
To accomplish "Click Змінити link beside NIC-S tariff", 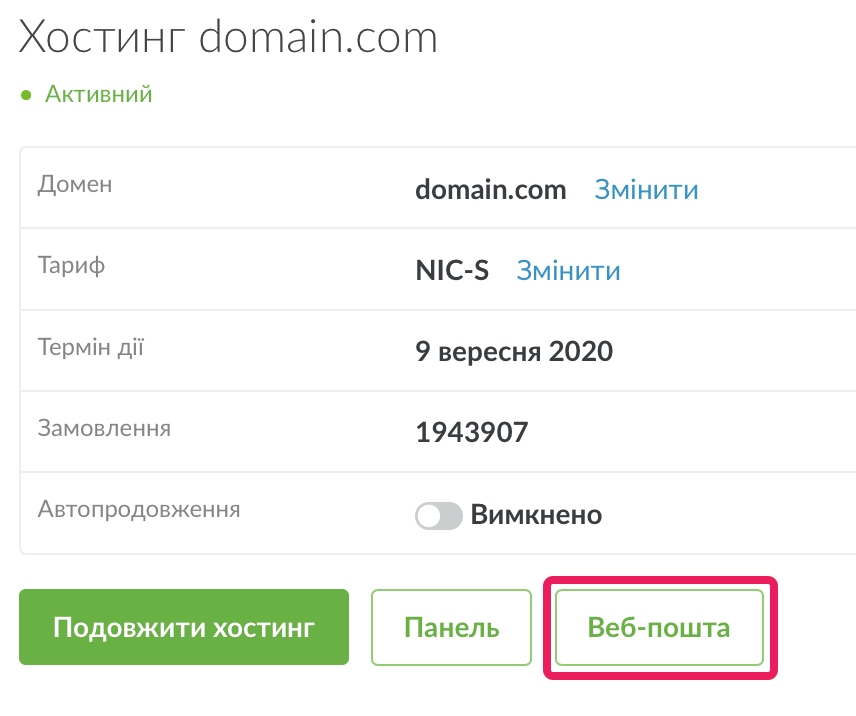I will point(568,271).
